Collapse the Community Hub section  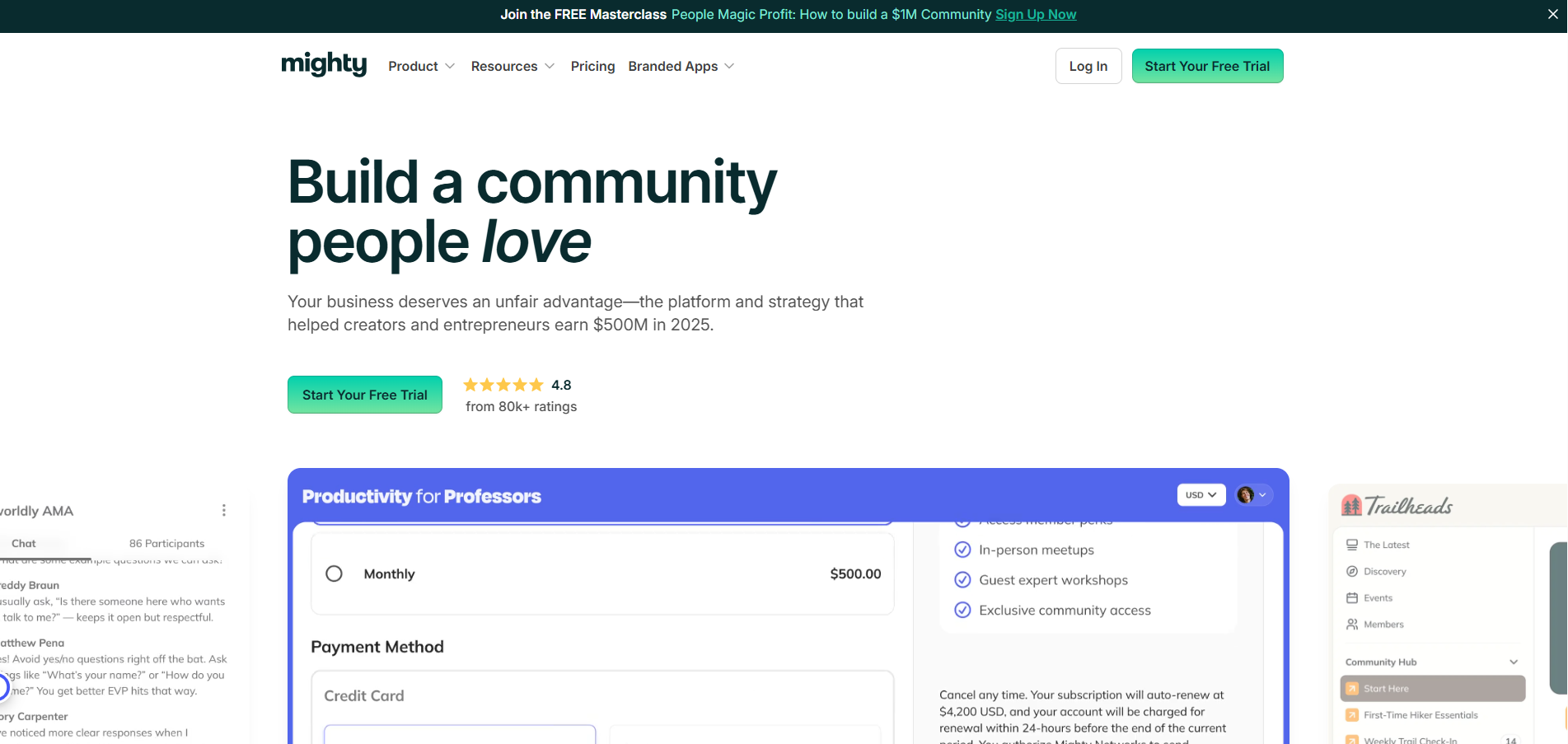[x=1514, y=662]
